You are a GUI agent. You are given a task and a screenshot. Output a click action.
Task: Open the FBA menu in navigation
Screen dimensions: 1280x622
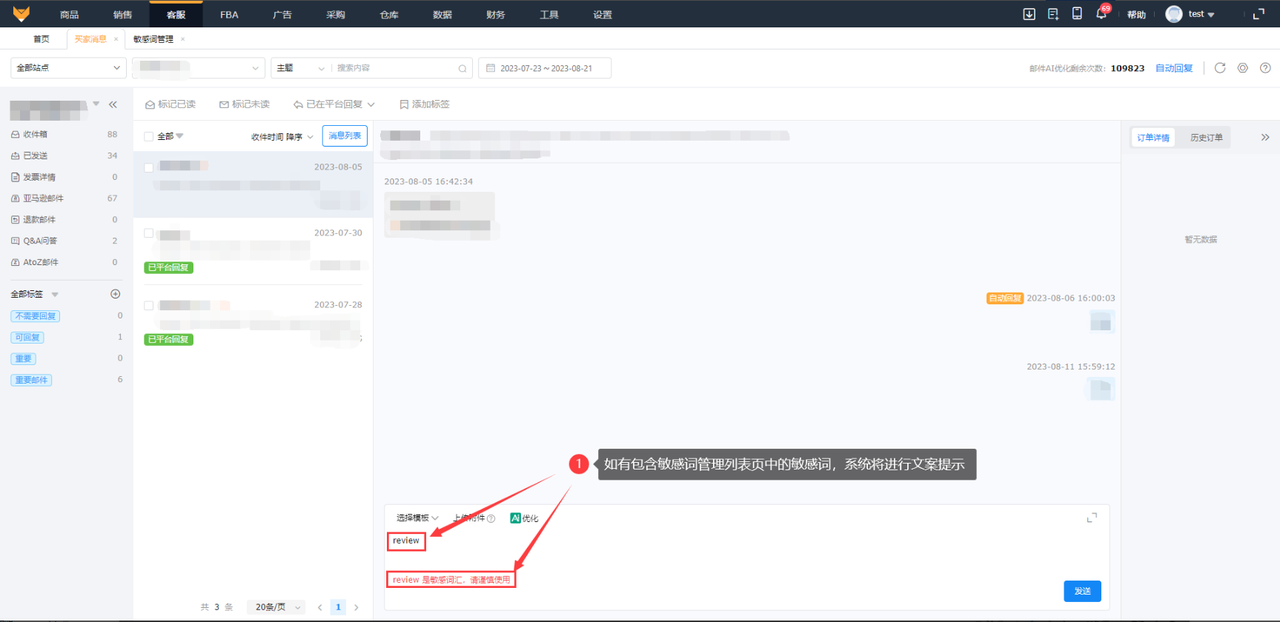pos(229,14)
